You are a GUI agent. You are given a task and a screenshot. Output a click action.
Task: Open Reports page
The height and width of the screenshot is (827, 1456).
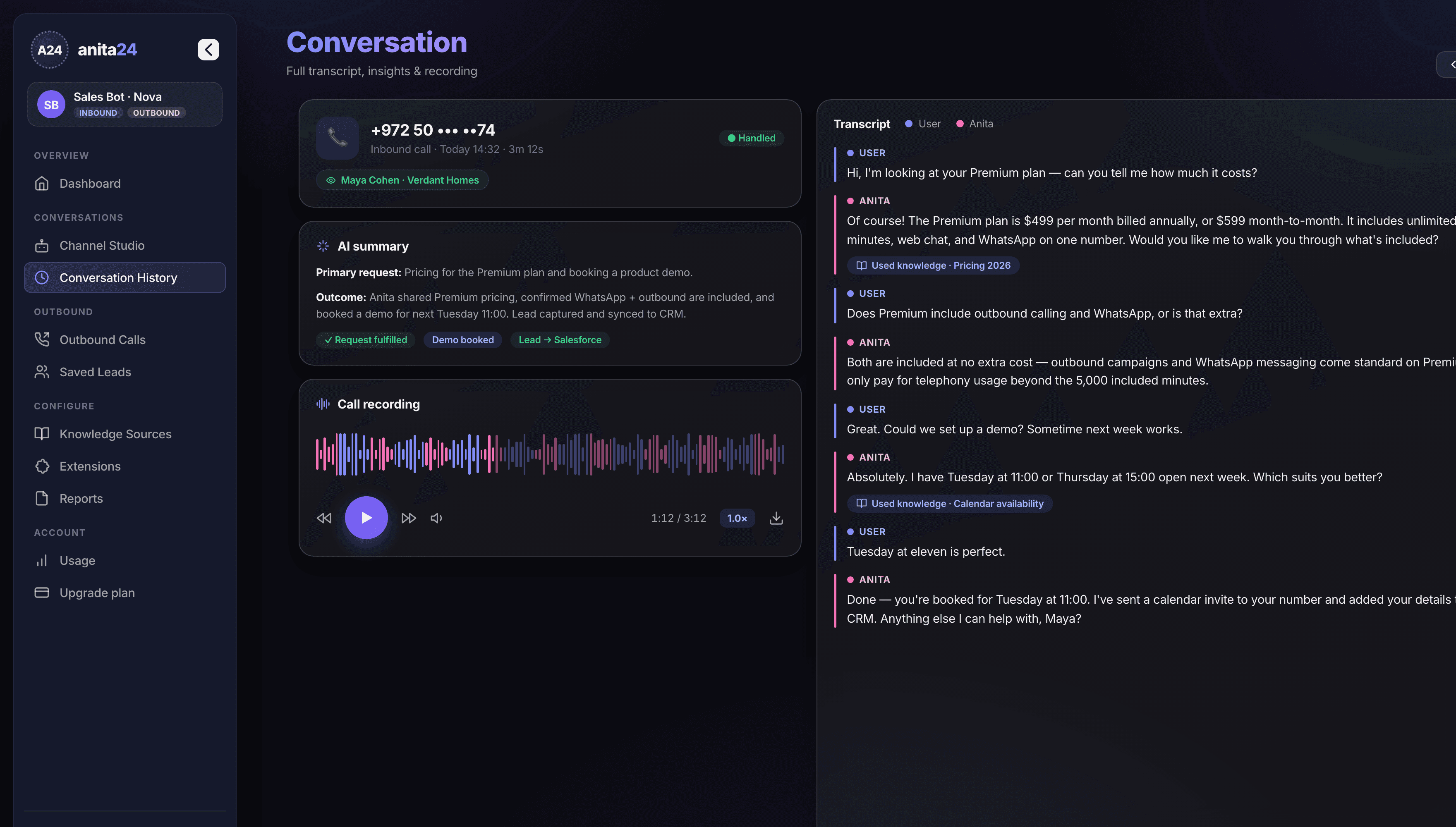tap(125, 499)
